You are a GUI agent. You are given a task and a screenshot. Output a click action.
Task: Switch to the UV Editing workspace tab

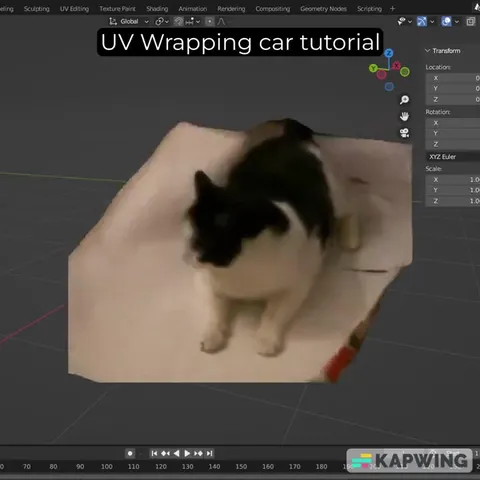click(x=74, y=9)
